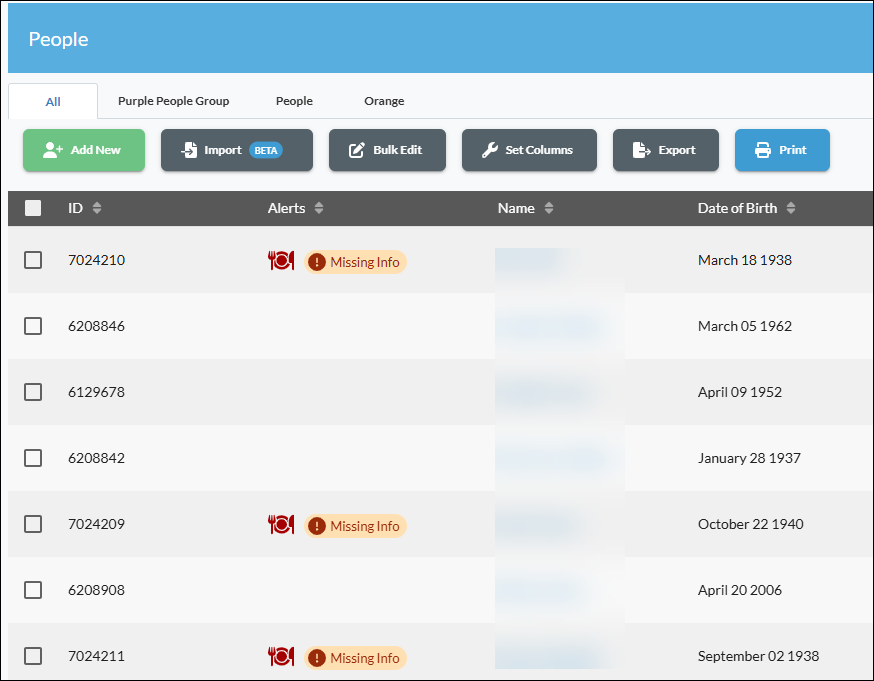Click Missing Info badge for ID 7024210
874x681 pixels.
pyautogui.click(x=355, y=262)
